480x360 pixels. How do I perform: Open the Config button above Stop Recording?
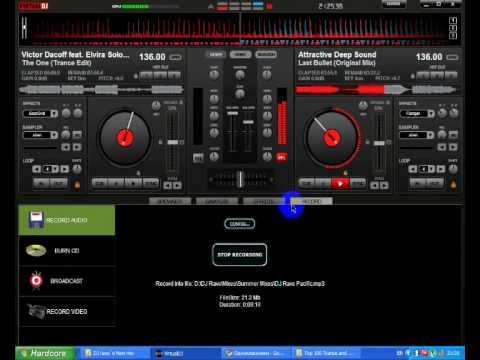pos(240,224)
